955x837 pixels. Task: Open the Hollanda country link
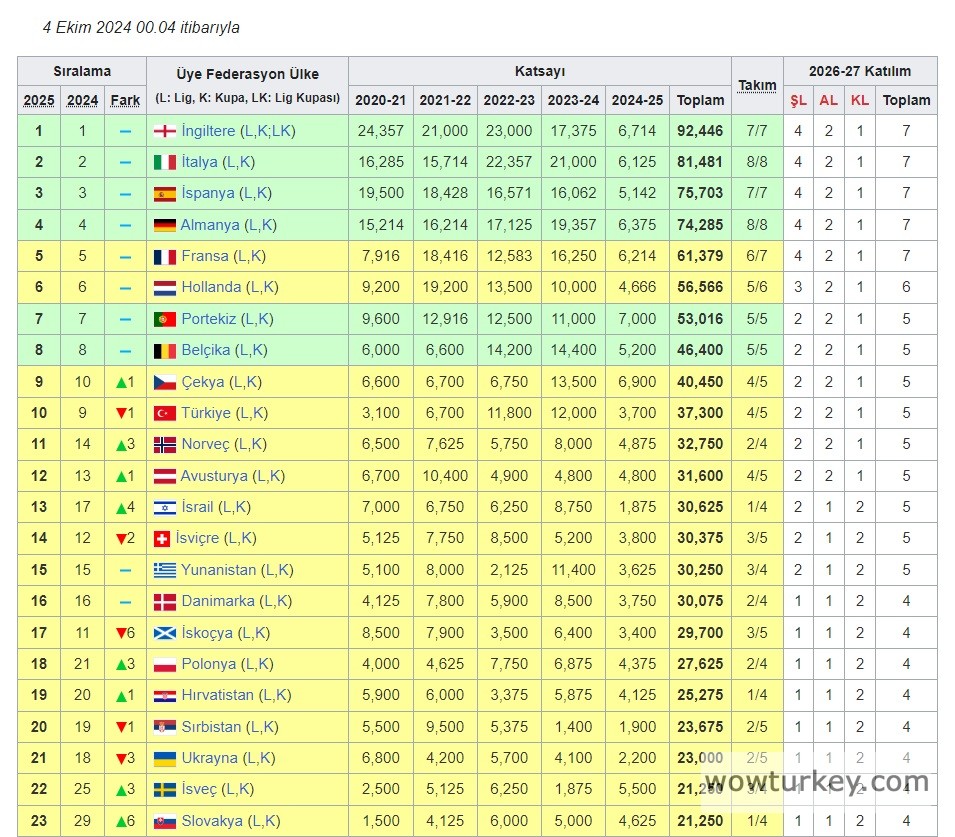tap(211, 287)
